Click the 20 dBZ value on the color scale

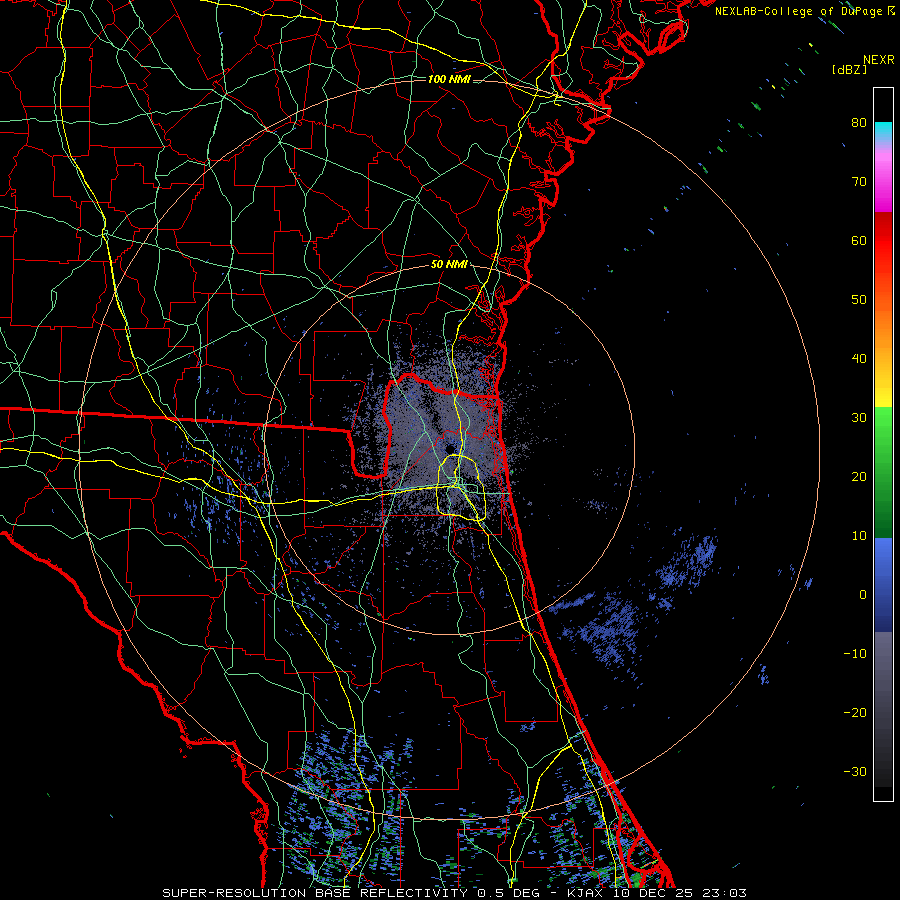[859, 477]
